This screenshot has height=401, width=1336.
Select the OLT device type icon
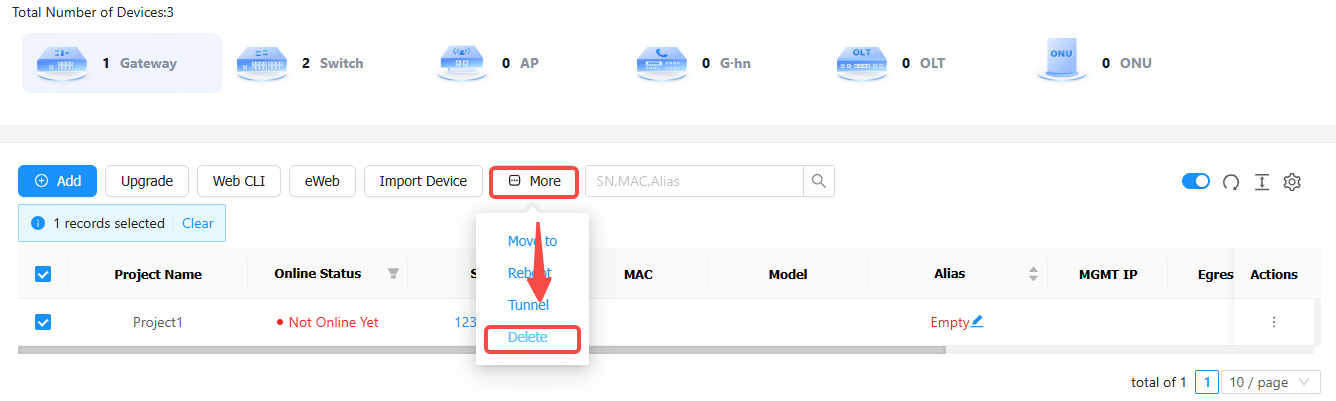(862, 63)
